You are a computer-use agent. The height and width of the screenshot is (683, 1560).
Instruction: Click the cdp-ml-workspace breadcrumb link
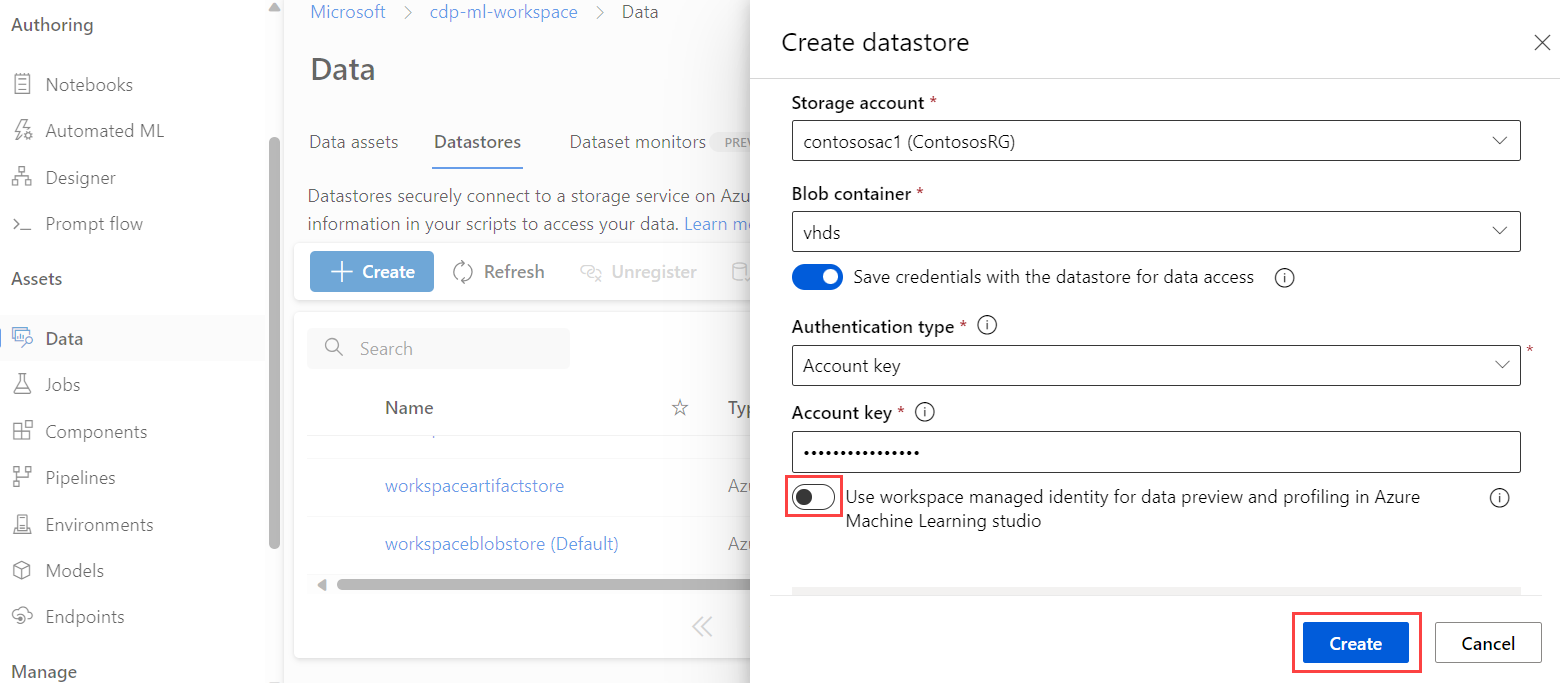(506, 12)
